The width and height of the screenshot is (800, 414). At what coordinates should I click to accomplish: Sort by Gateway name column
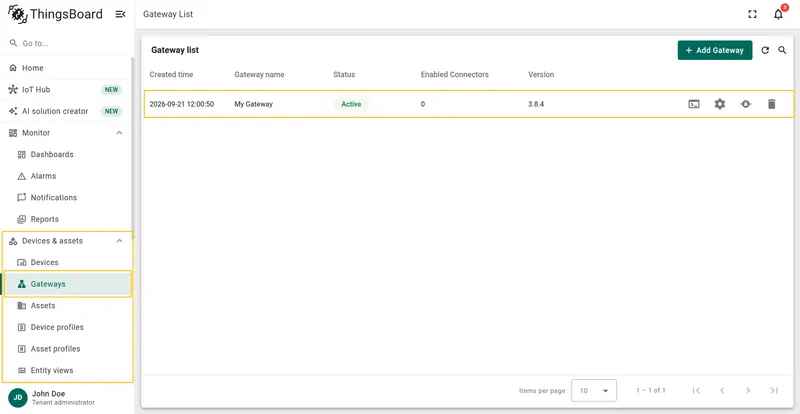pos(259,75)
